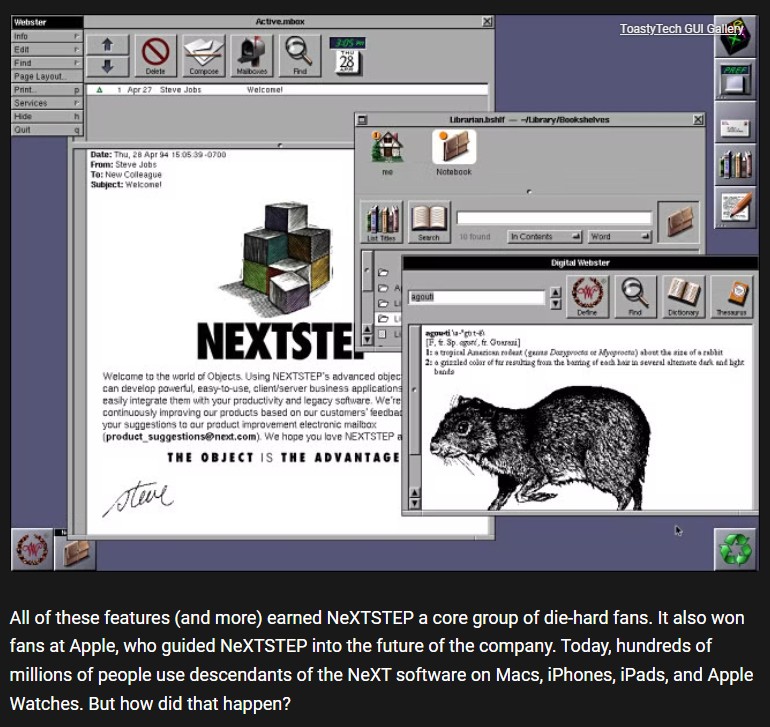The image size is (770, 727).
Task: Click Define in Digital Webster
Action: tap(587, 297)
